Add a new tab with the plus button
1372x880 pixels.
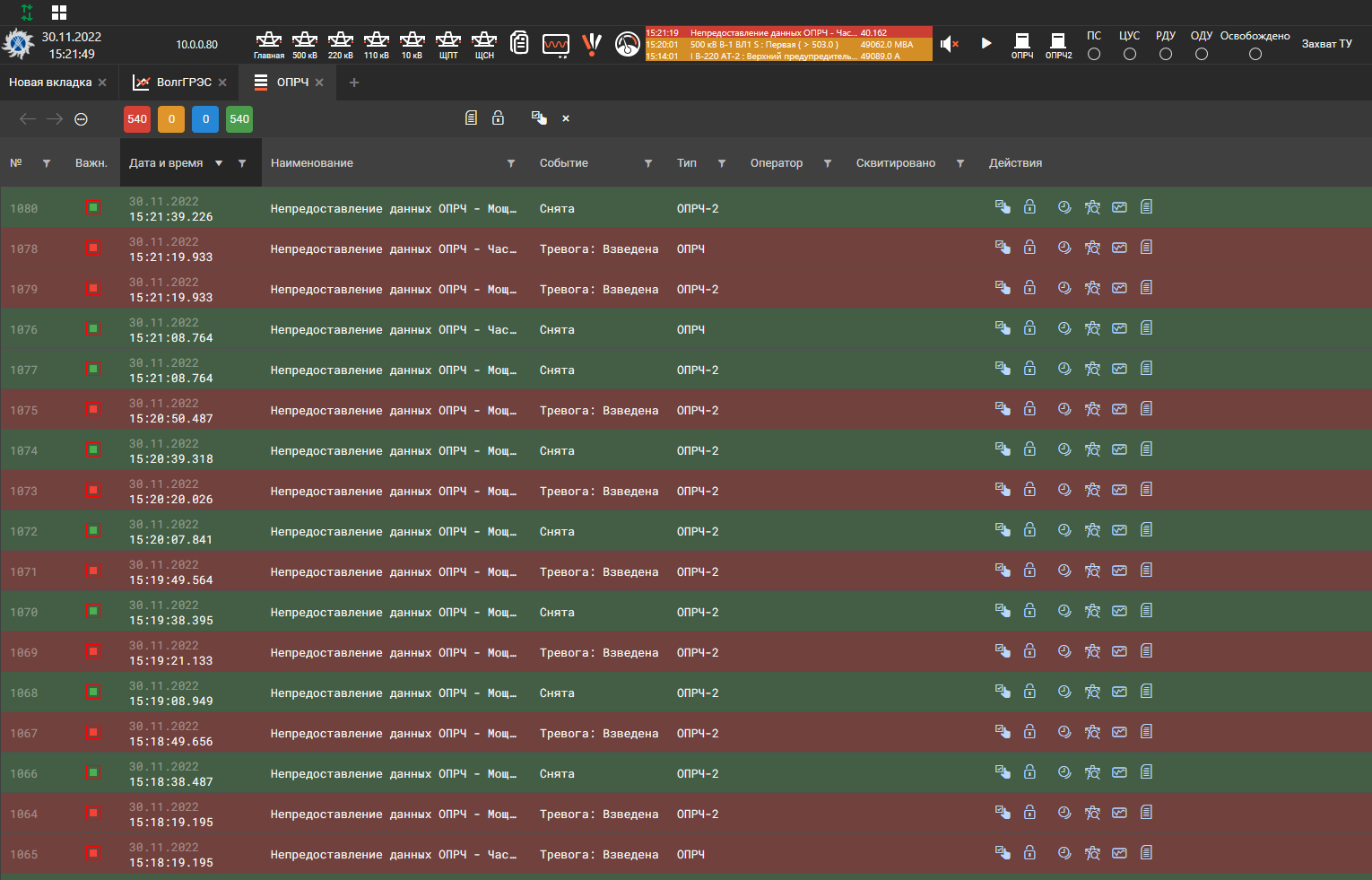coord(354,83)
